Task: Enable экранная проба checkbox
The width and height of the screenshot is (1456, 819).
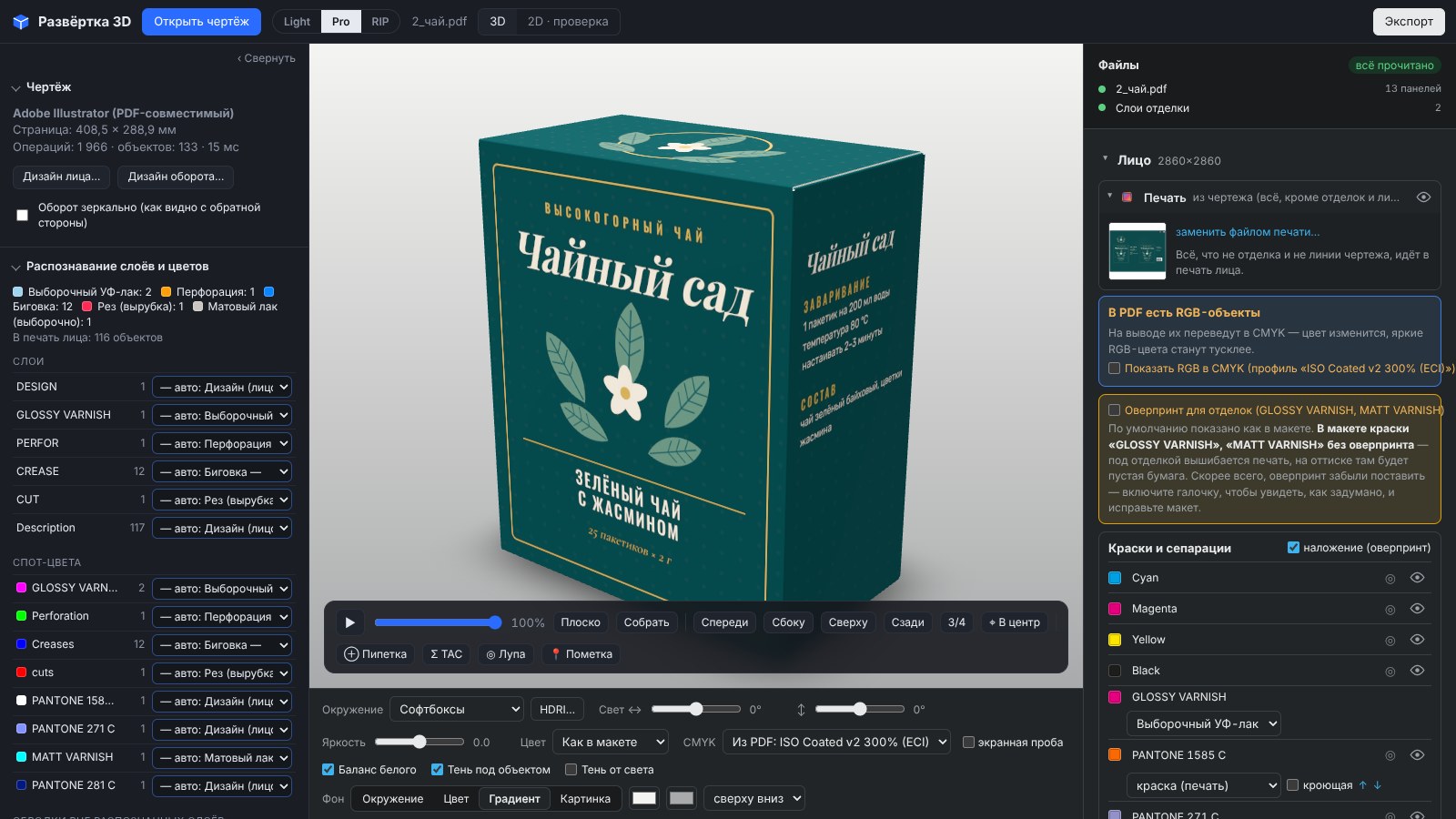Action: coord(969,743)
